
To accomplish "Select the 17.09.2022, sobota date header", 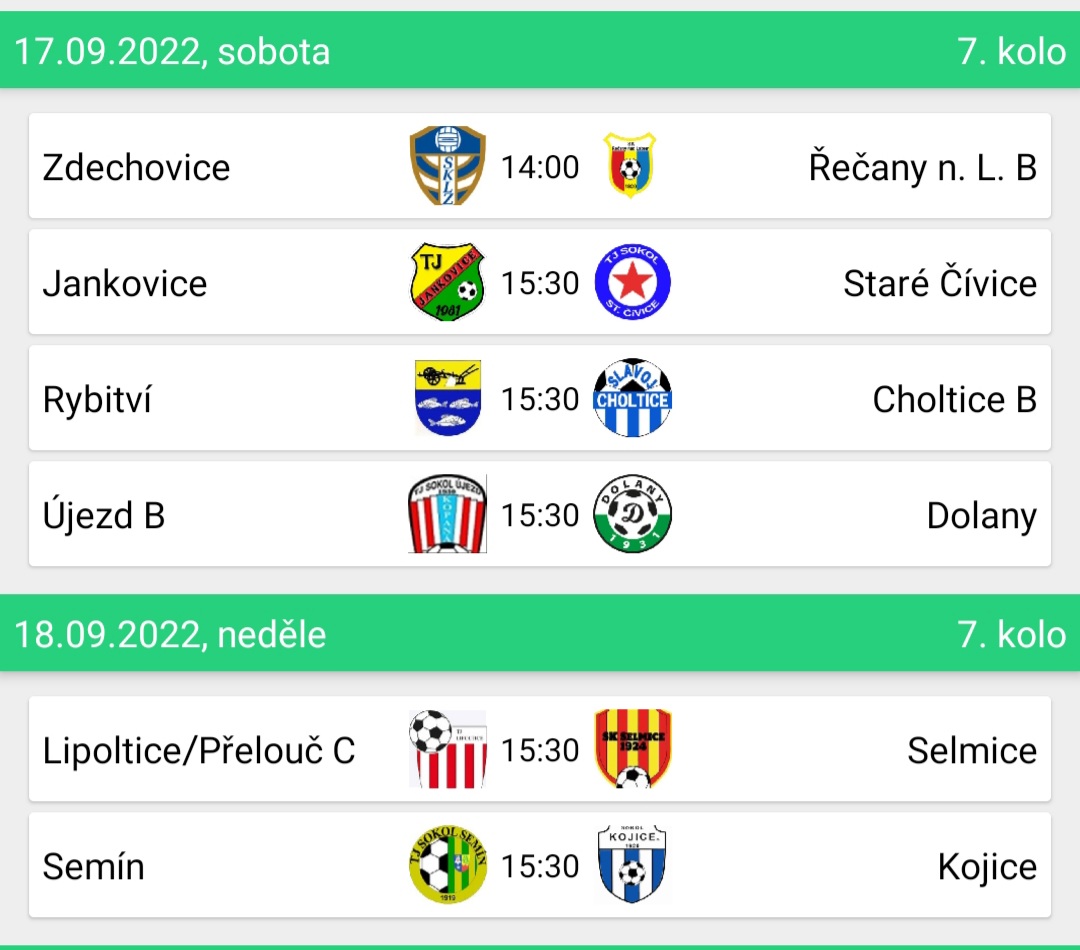I will [172, 52].
